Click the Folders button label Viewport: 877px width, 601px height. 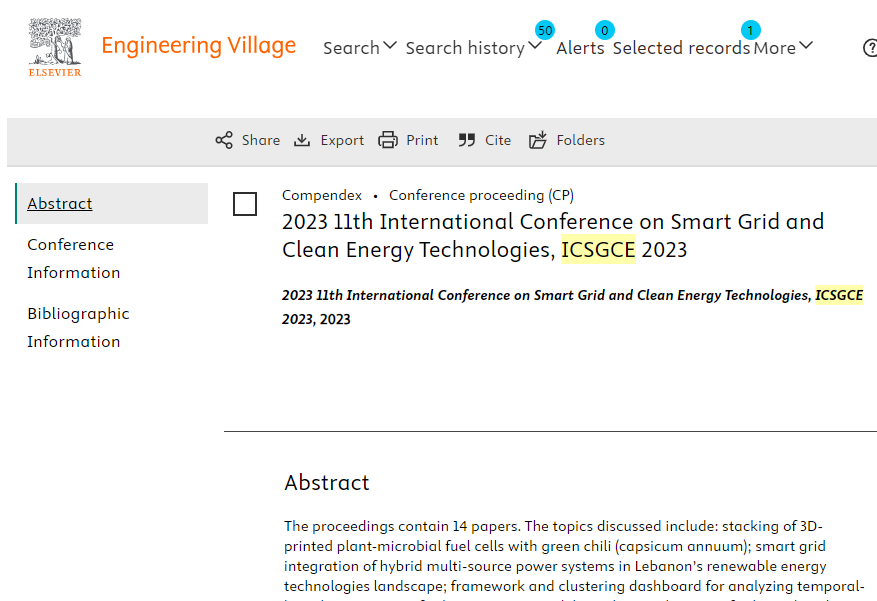[x=581, y=140]
